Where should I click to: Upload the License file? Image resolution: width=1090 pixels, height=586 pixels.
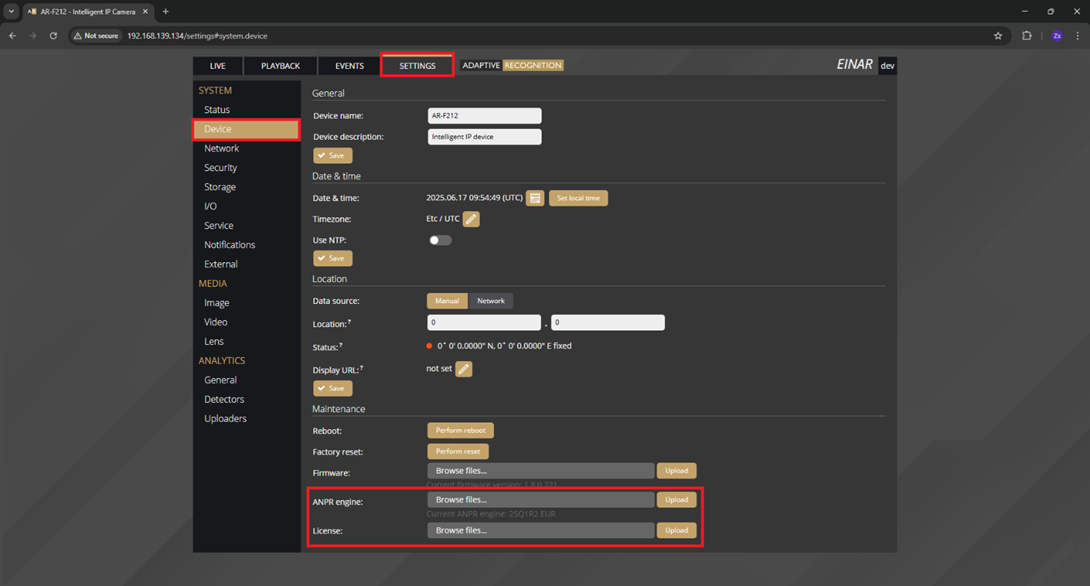[676, 530]
